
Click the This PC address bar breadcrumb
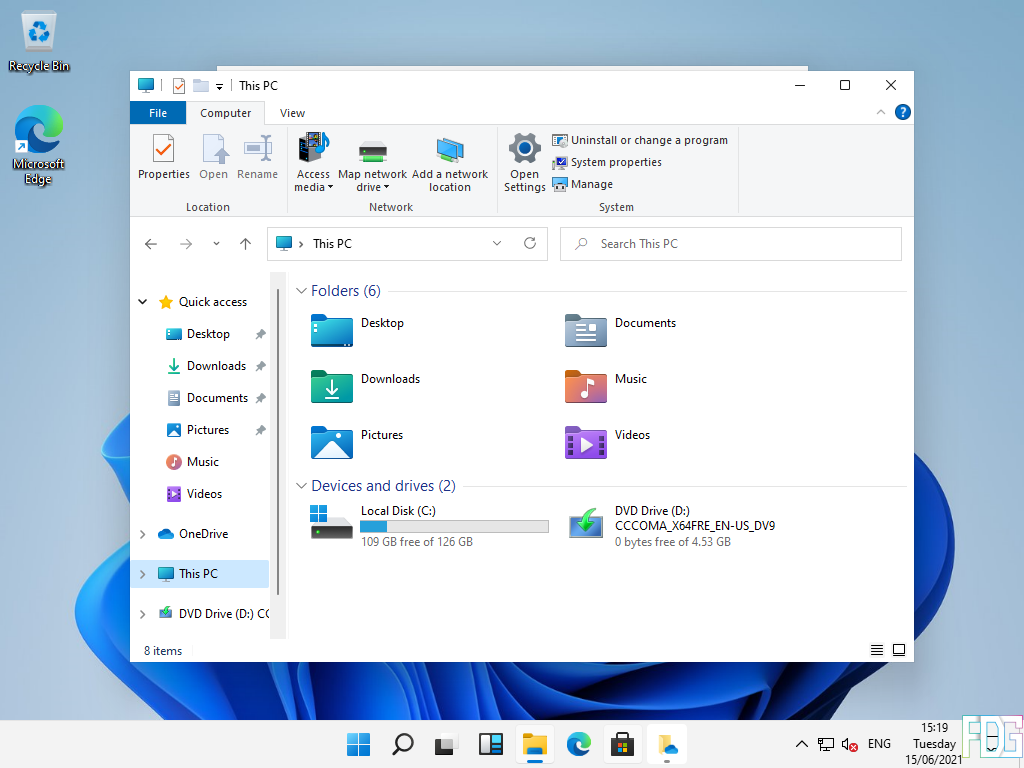332,244
